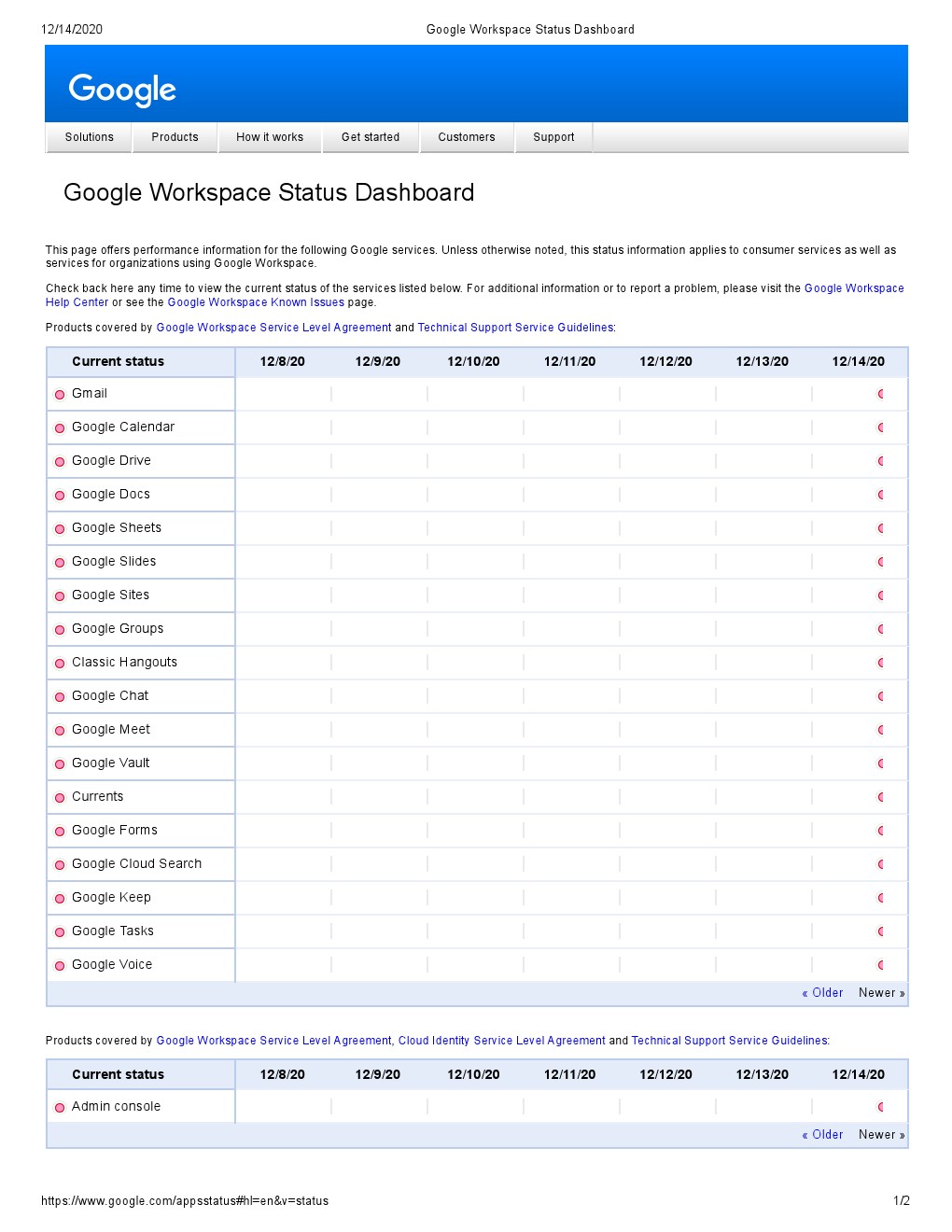Image resolution: width=952 pixels, height=1232 pixels.
Task: Click the Google Calendar status indicator icon
Action: pos(60,428)
